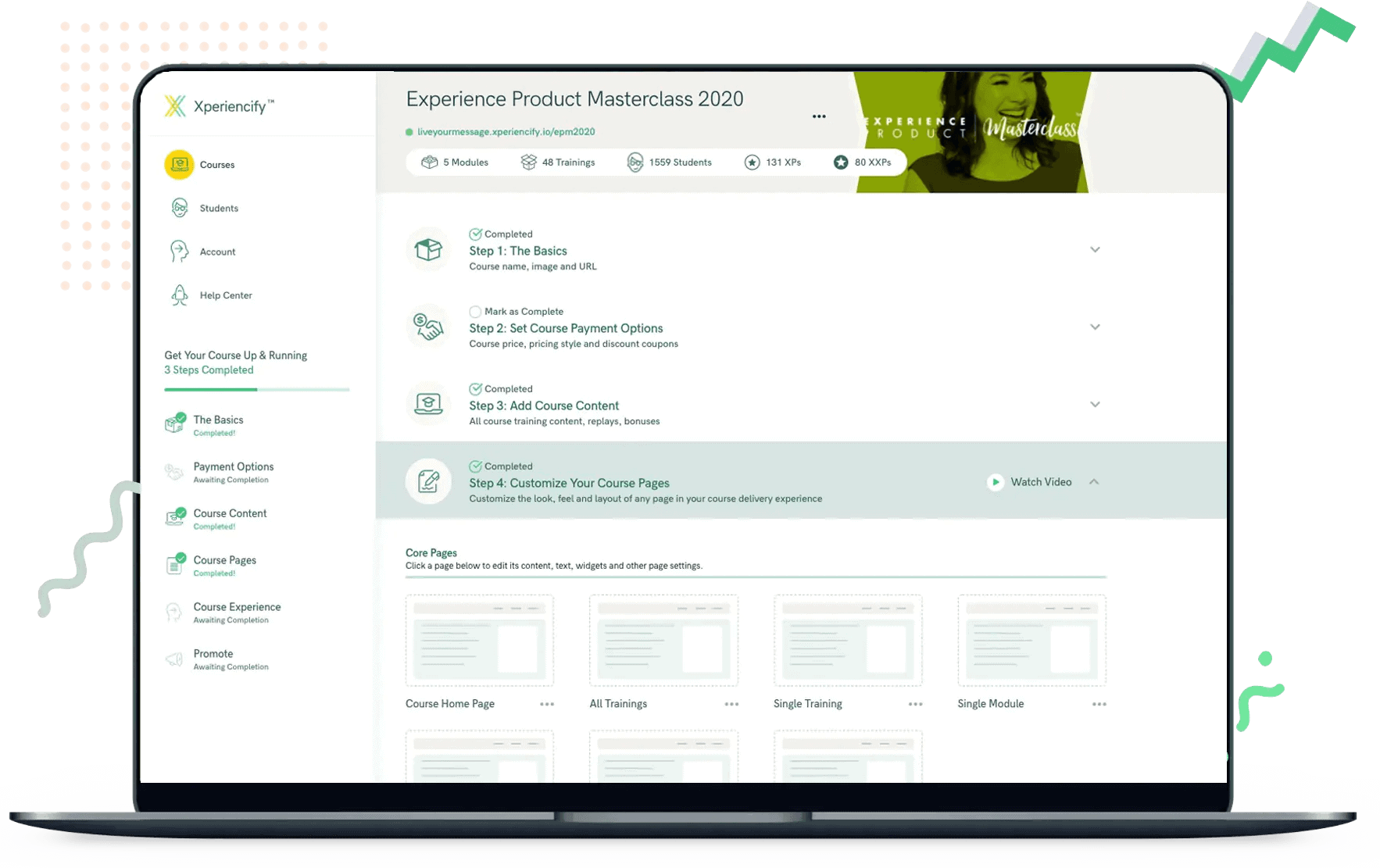Viewport: 1380px width, 868px height.
Task: Click The Basics checklist icon in sidebar
Action: coord(175,423)
